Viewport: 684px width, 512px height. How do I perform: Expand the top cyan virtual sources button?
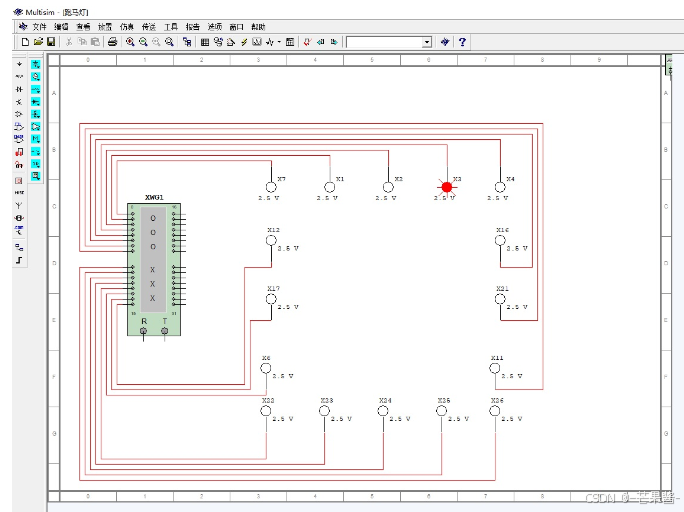tap(36, 64)
